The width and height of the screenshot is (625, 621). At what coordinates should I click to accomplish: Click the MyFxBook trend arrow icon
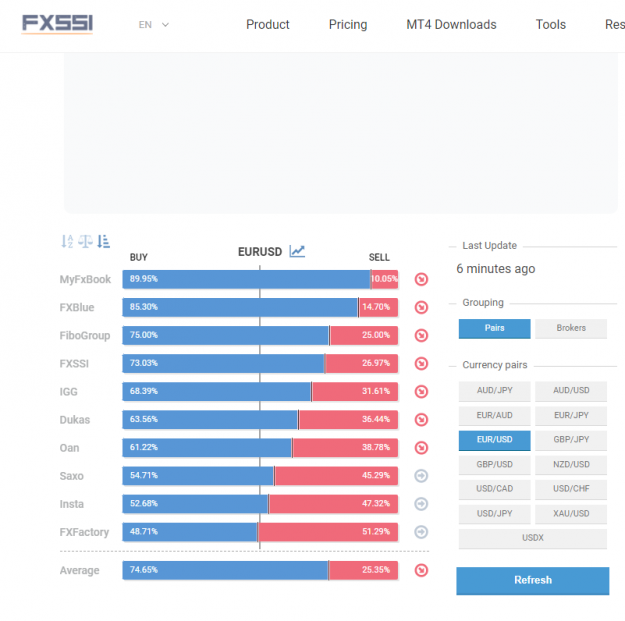pos(421,279)
